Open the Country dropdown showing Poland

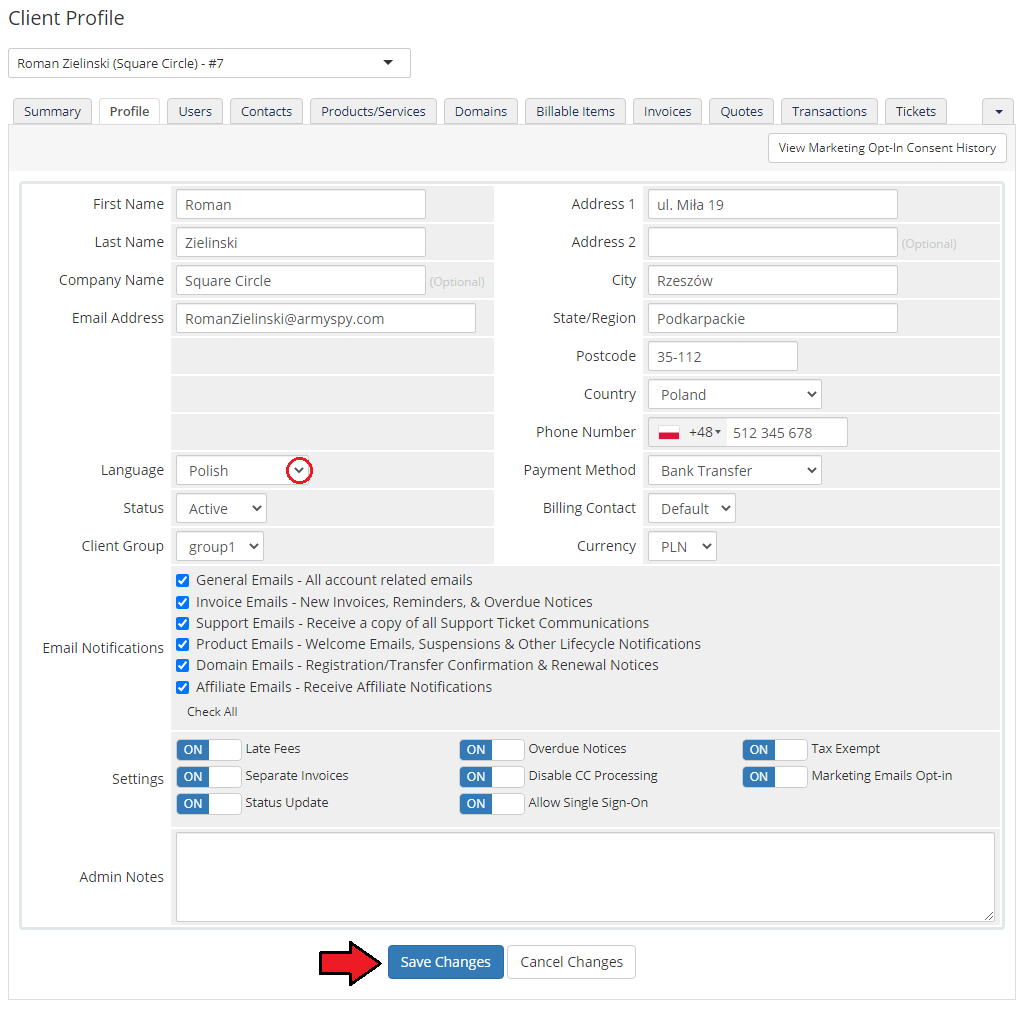[735, 394]
